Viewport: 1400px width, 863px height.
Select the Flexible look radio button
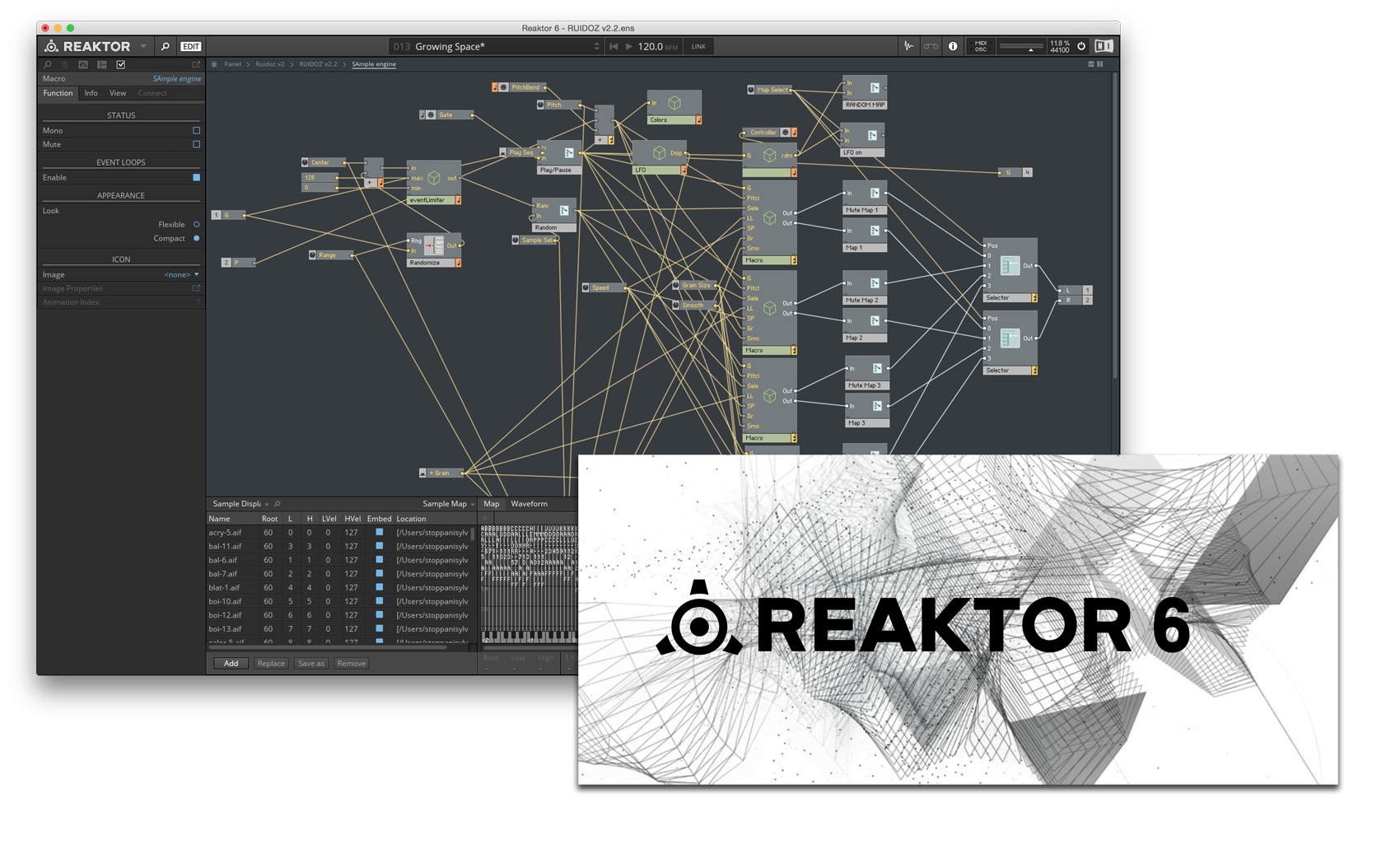196,224
